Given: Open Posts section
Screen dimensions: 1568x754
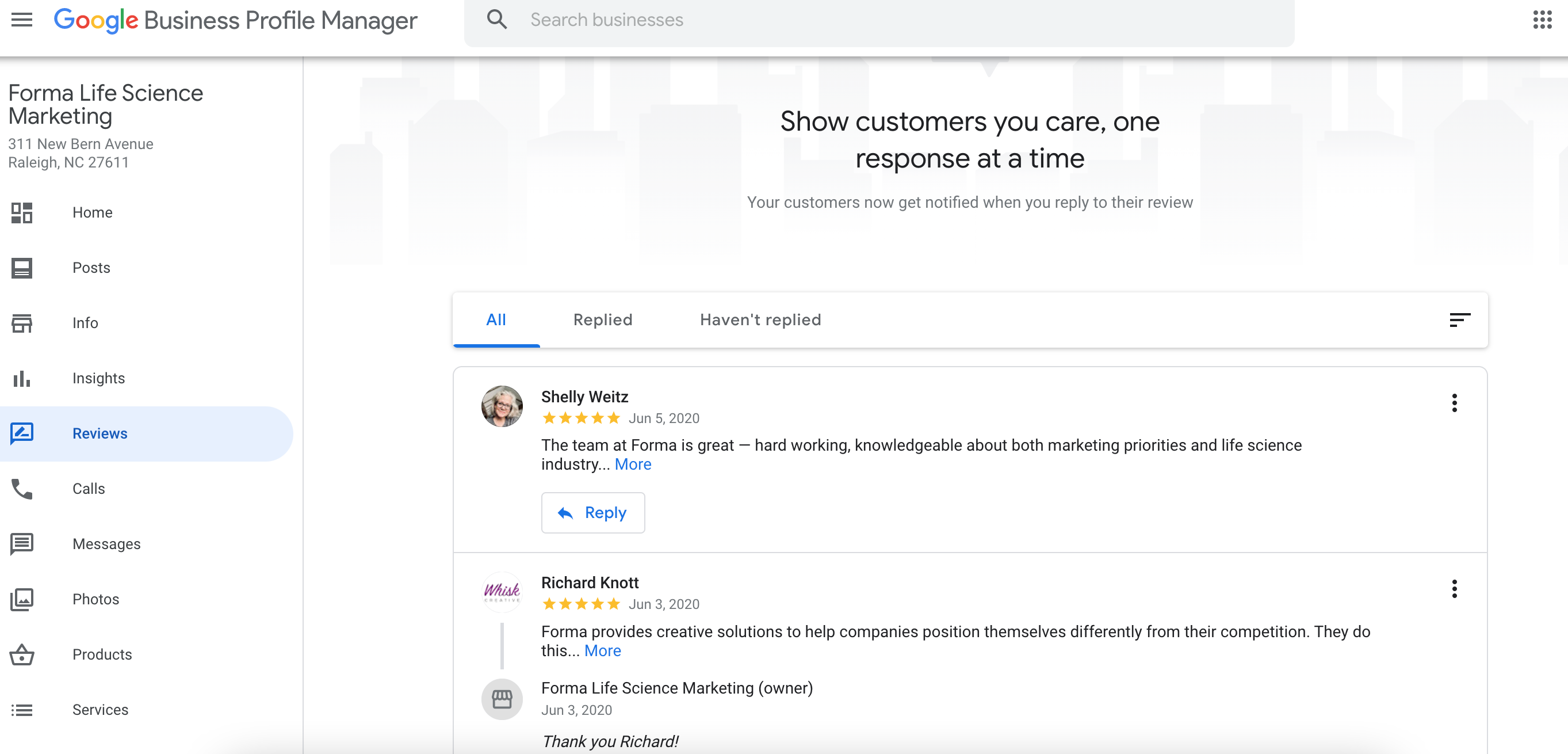Looking at the screenshot, I should tap(91, 268).
